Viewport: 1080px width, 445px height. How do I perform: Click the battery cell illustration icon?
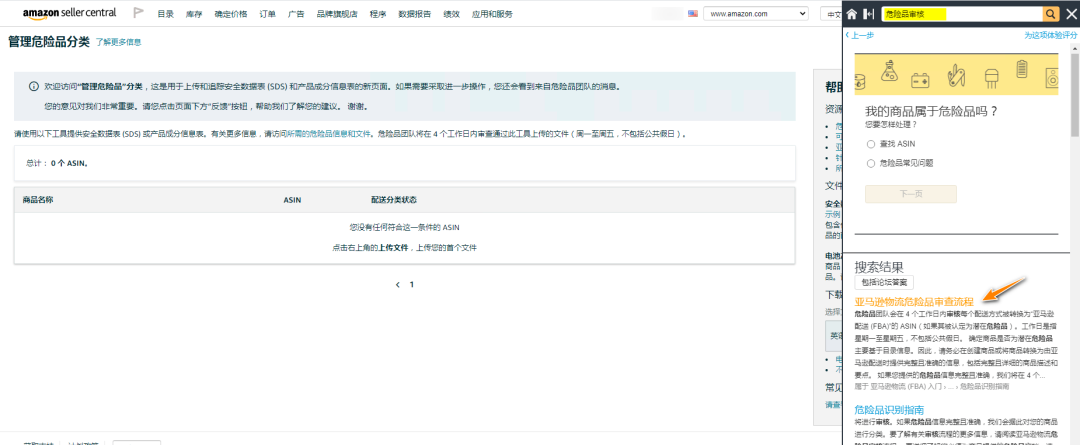(x=1023, y=70)
